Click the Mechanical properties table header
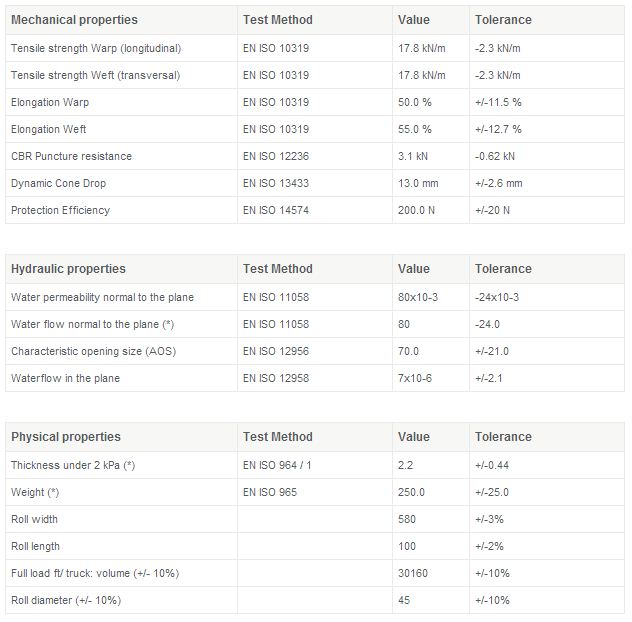This screenshot has width=632, height=622. pos(74,20)
